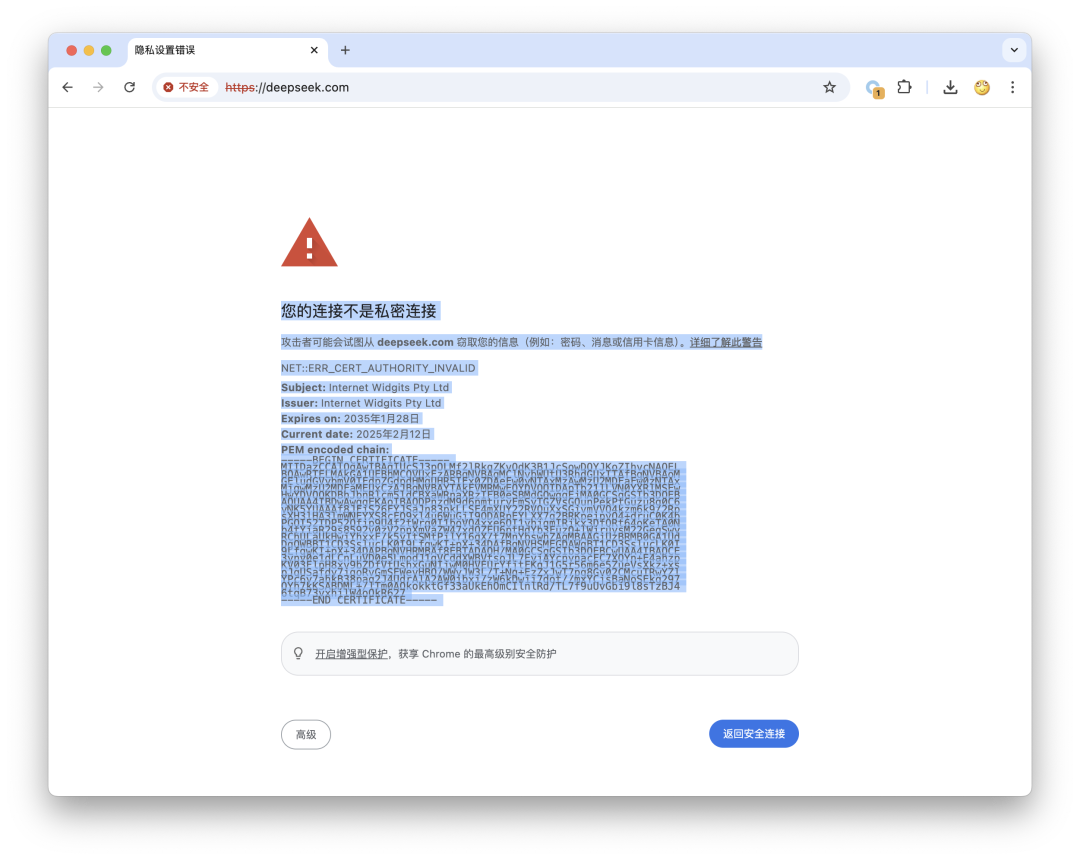
Task: Open the downloads tray icon
Action: click(950, 87)
